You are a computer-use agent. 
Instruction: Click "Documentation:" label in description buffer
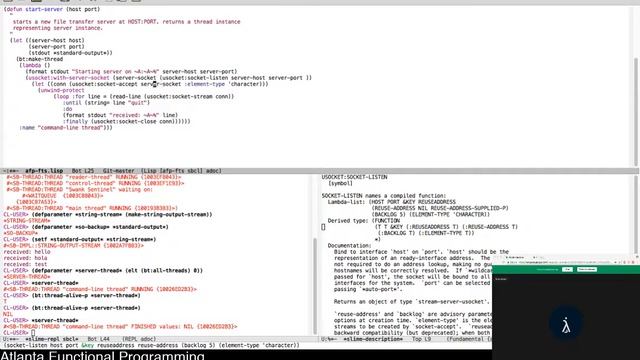click(349, 246)
